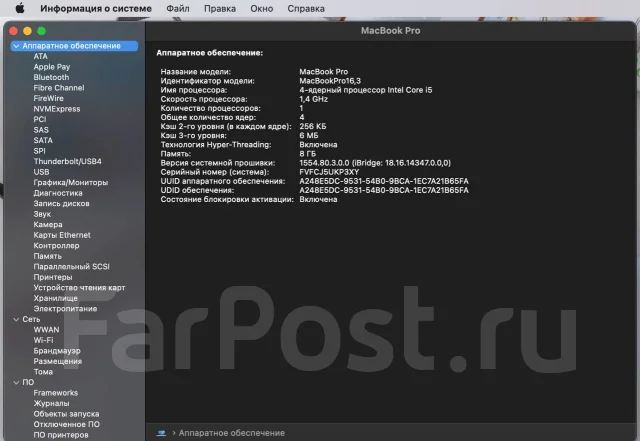Image resolution: width=640 pixels, height=441 pixels.
Task: Select Диагностика in the sidebar
Action: 58,193
